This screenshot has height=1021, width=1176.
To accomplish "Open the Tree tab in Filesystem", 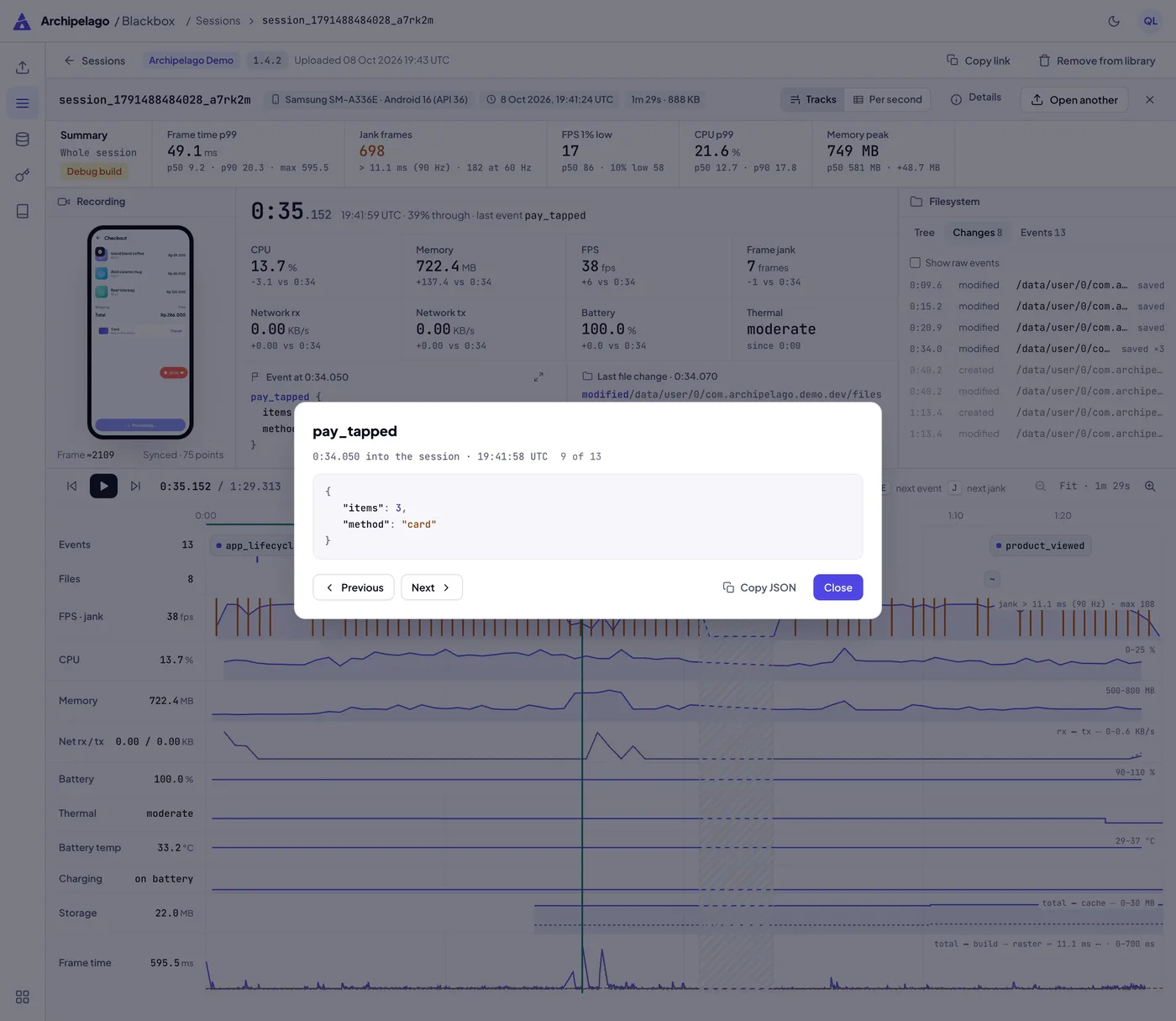I will (924, 233).
